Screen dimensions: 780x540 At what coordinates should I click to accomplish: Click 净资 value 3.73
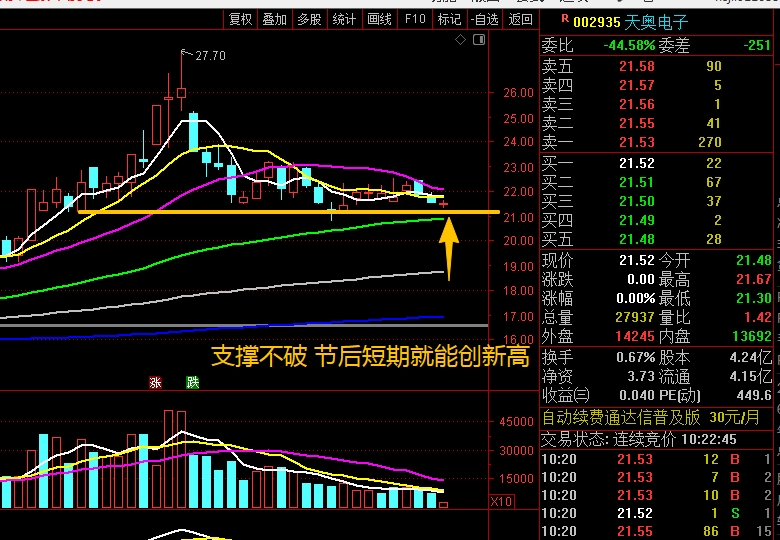[641, 376]
